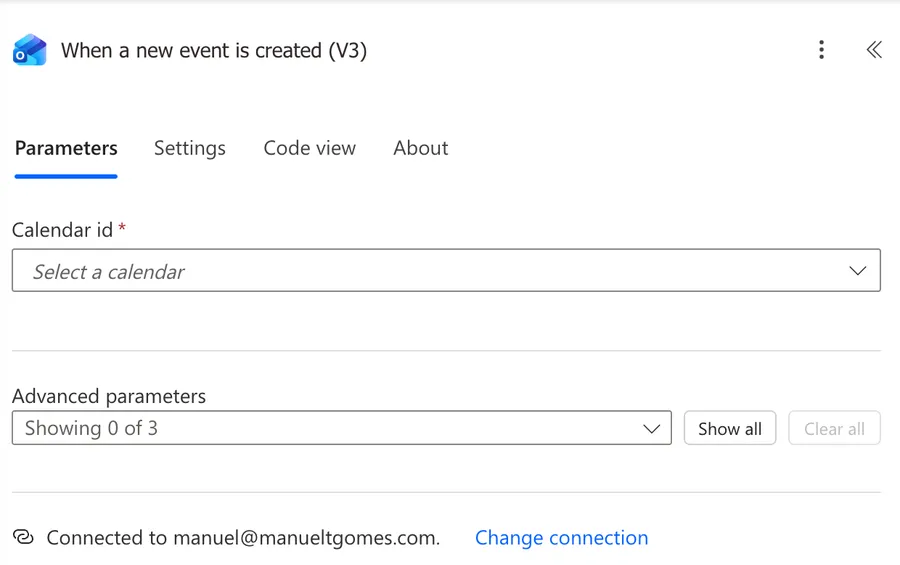Expand the Showing 0 of 3 dropdown
Screen dimensions: 900x565
(330, 429)
